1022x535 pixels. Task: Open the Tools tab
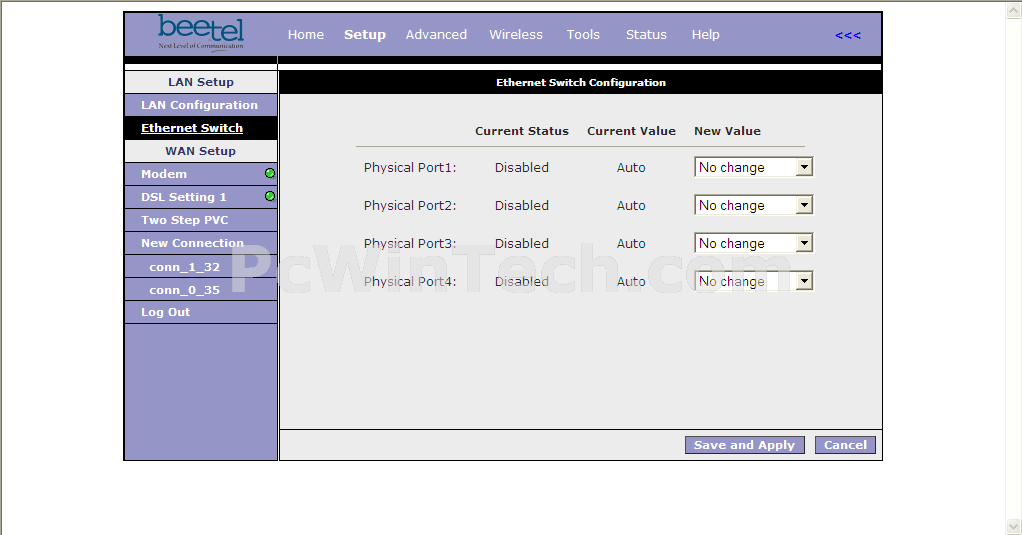[583, 35]
